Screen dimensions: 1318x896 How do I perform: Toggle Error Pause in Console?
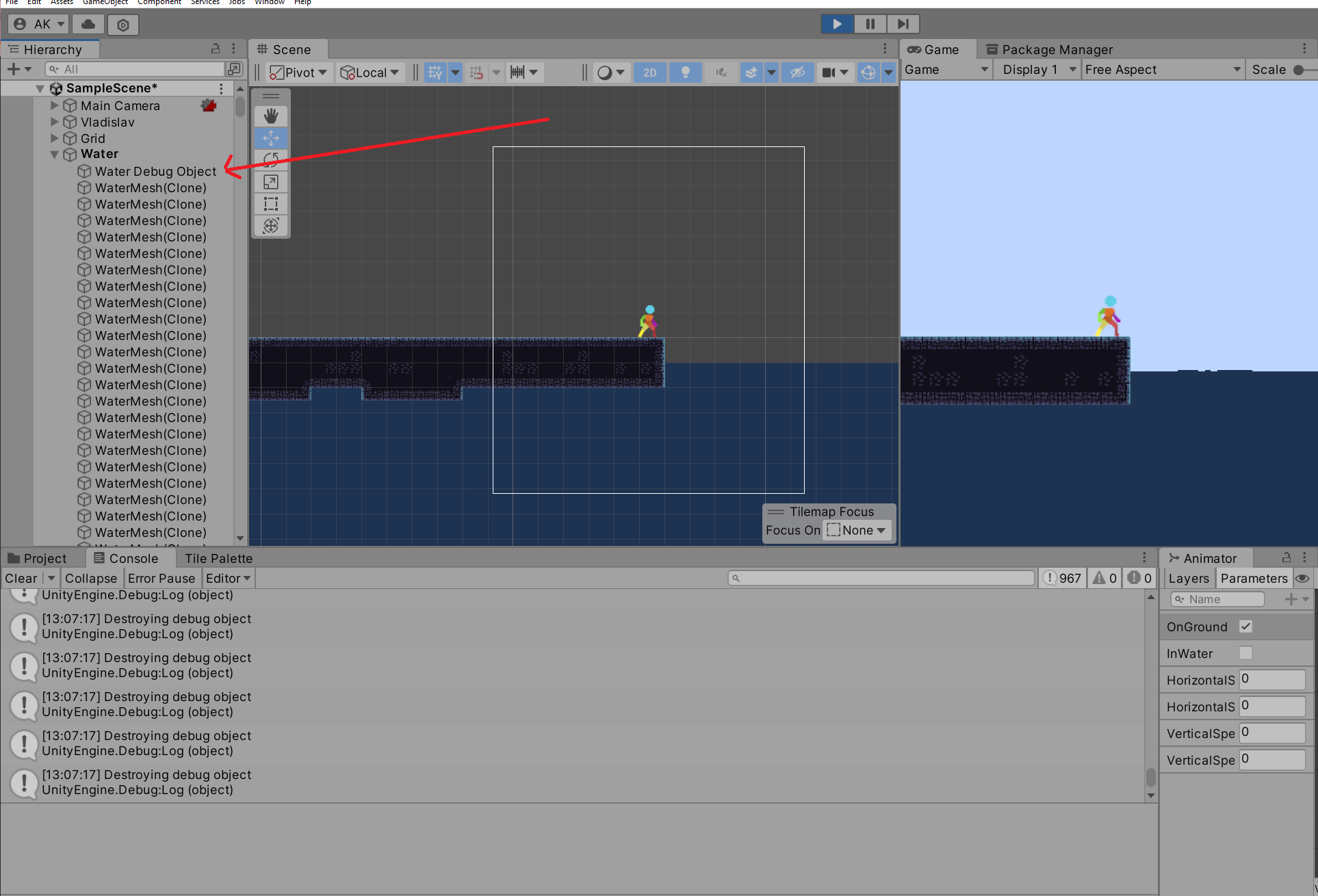pos(161,578)
